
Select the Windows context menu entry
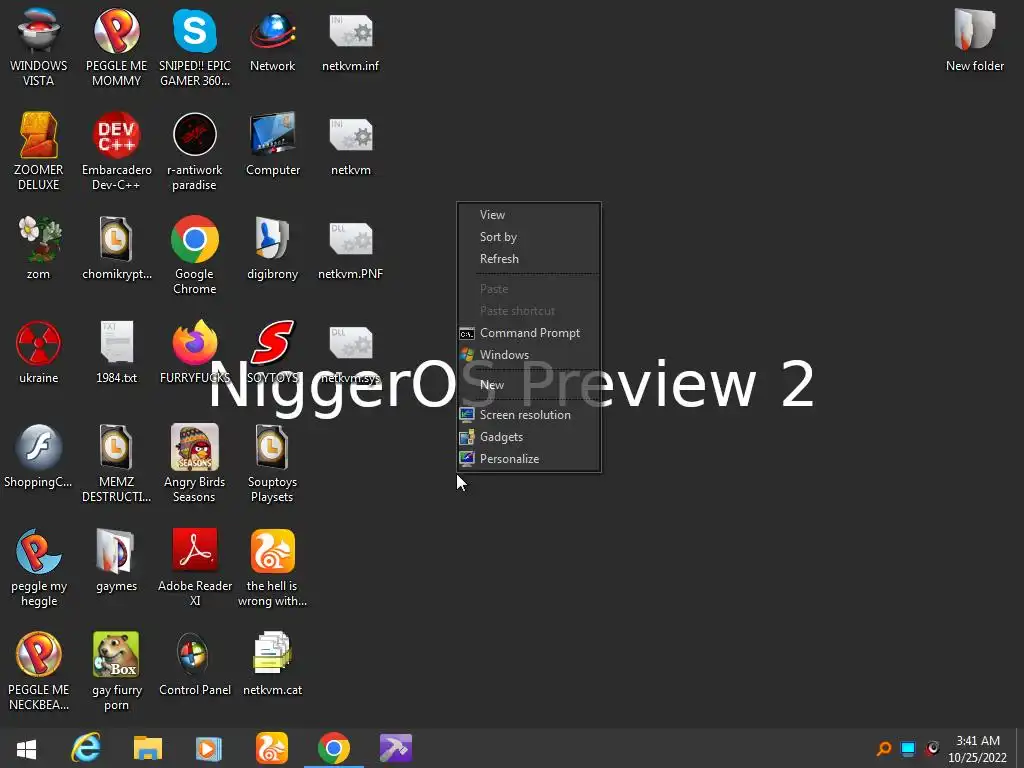point(529,355)
